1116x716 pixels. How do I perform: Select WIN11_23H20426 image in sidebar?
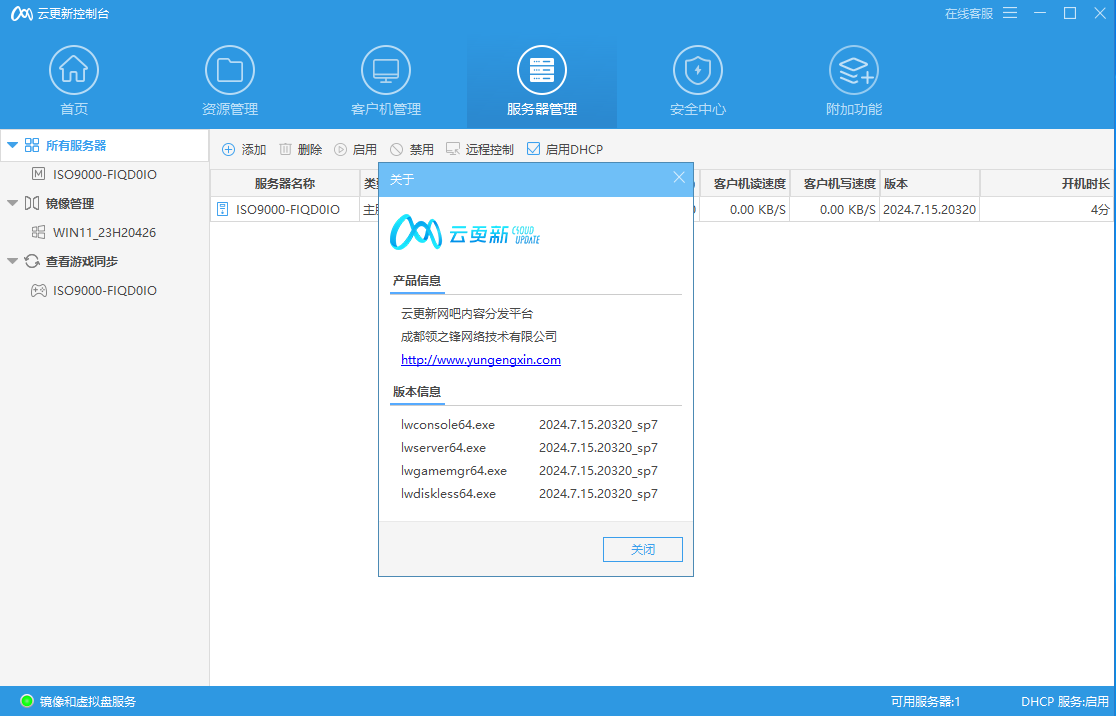104,233
